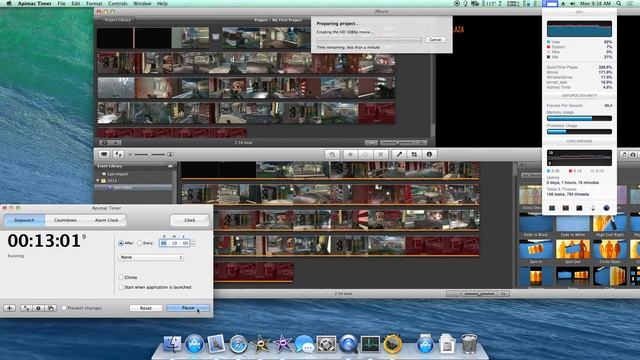Click the camera import icon in iMovie toolbar

pos(104,154)
